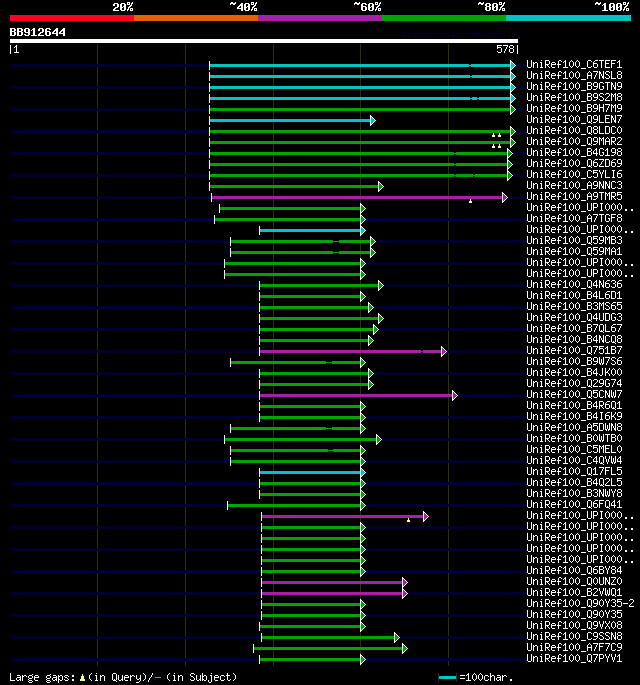Select the UniRef100_B3NWY8 label

click(574, 494)
